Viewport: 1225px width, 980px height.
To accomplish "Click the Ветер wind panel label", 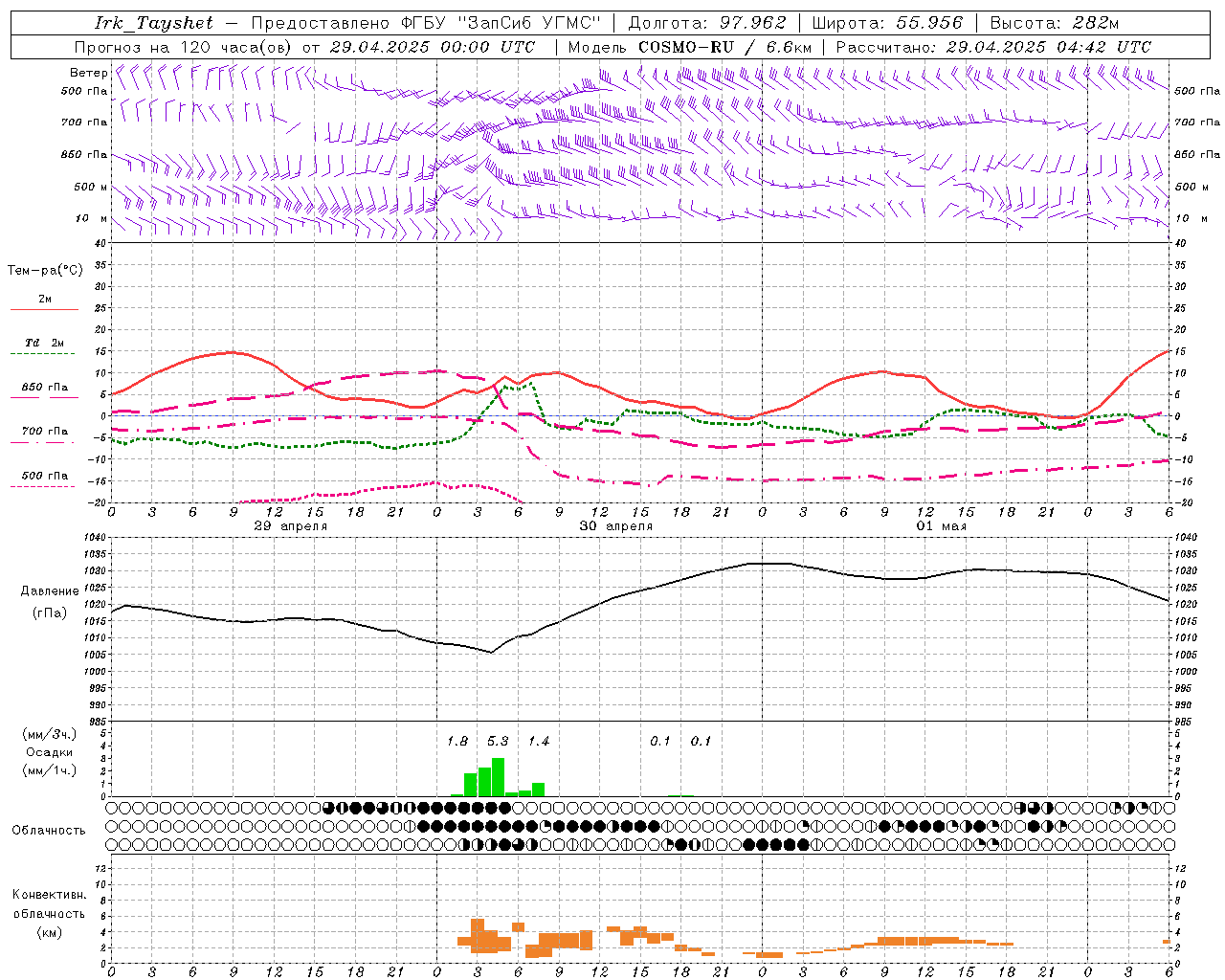I will click(88, 73).
